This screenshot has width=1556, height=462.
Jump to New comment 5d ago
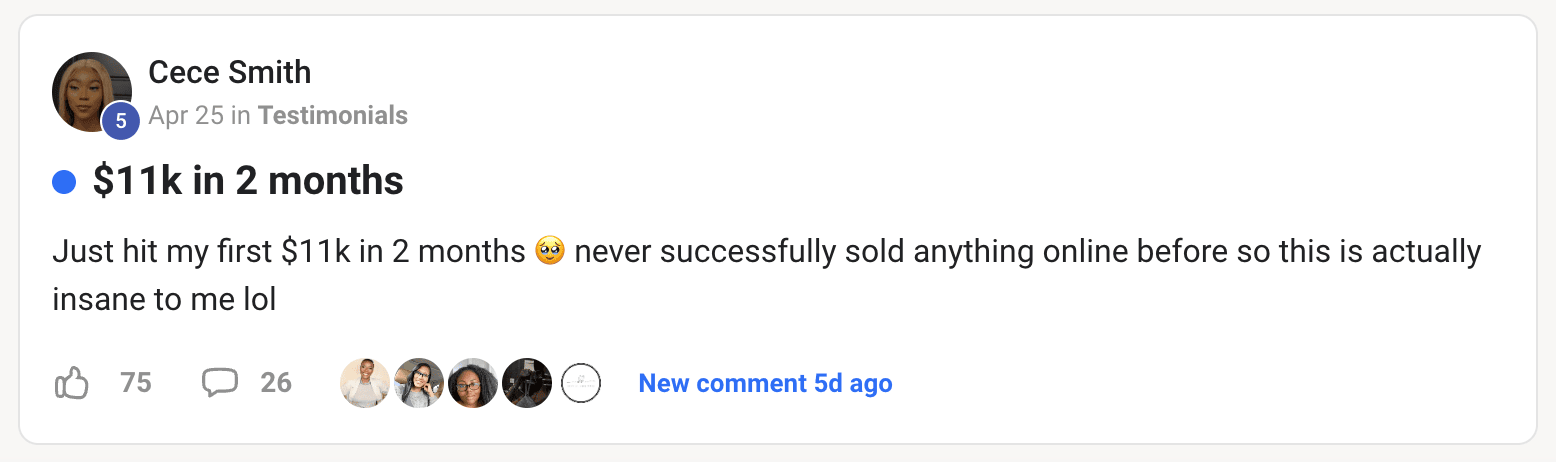(765, 383)
